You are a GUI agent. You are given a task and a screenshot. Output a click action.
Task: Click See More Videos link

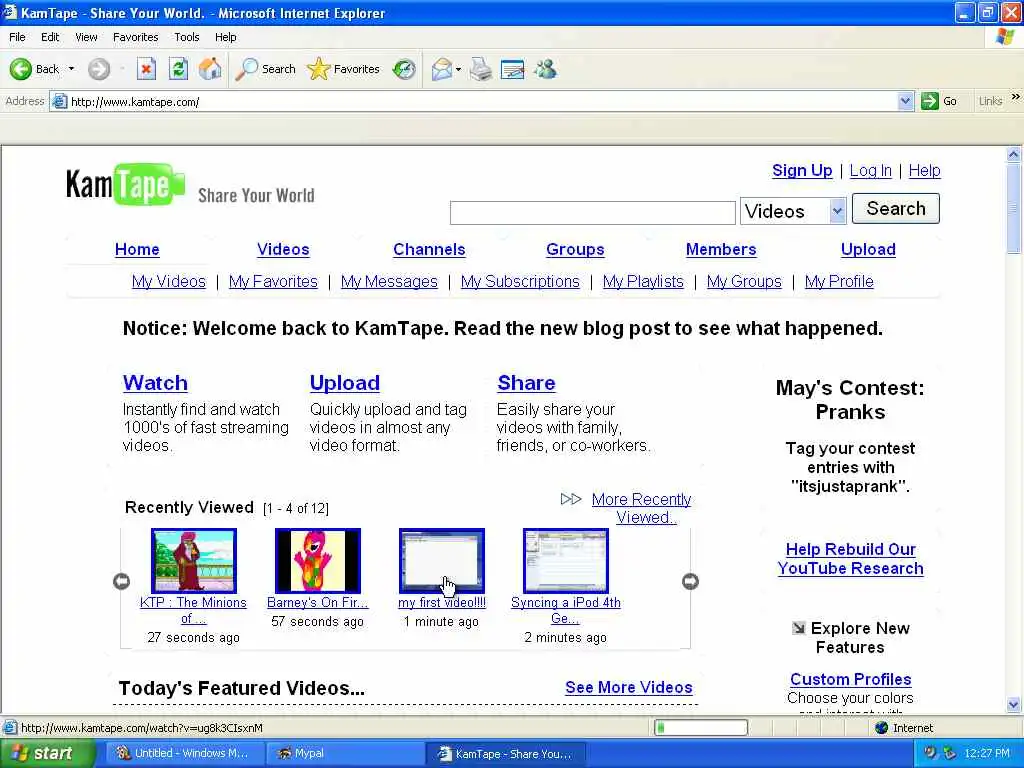tap(628, 687)
